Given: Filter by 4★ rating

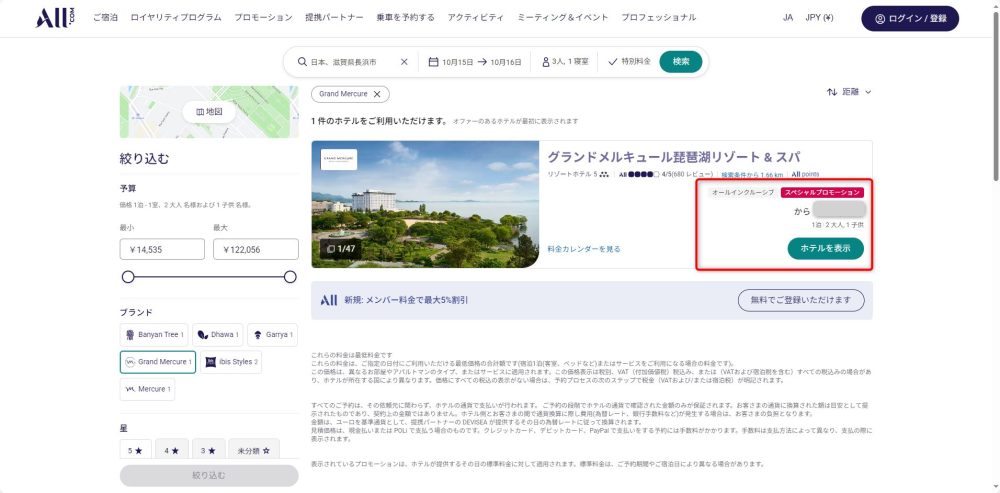Looking at the screenshot, I should click(x=172, y=450).
